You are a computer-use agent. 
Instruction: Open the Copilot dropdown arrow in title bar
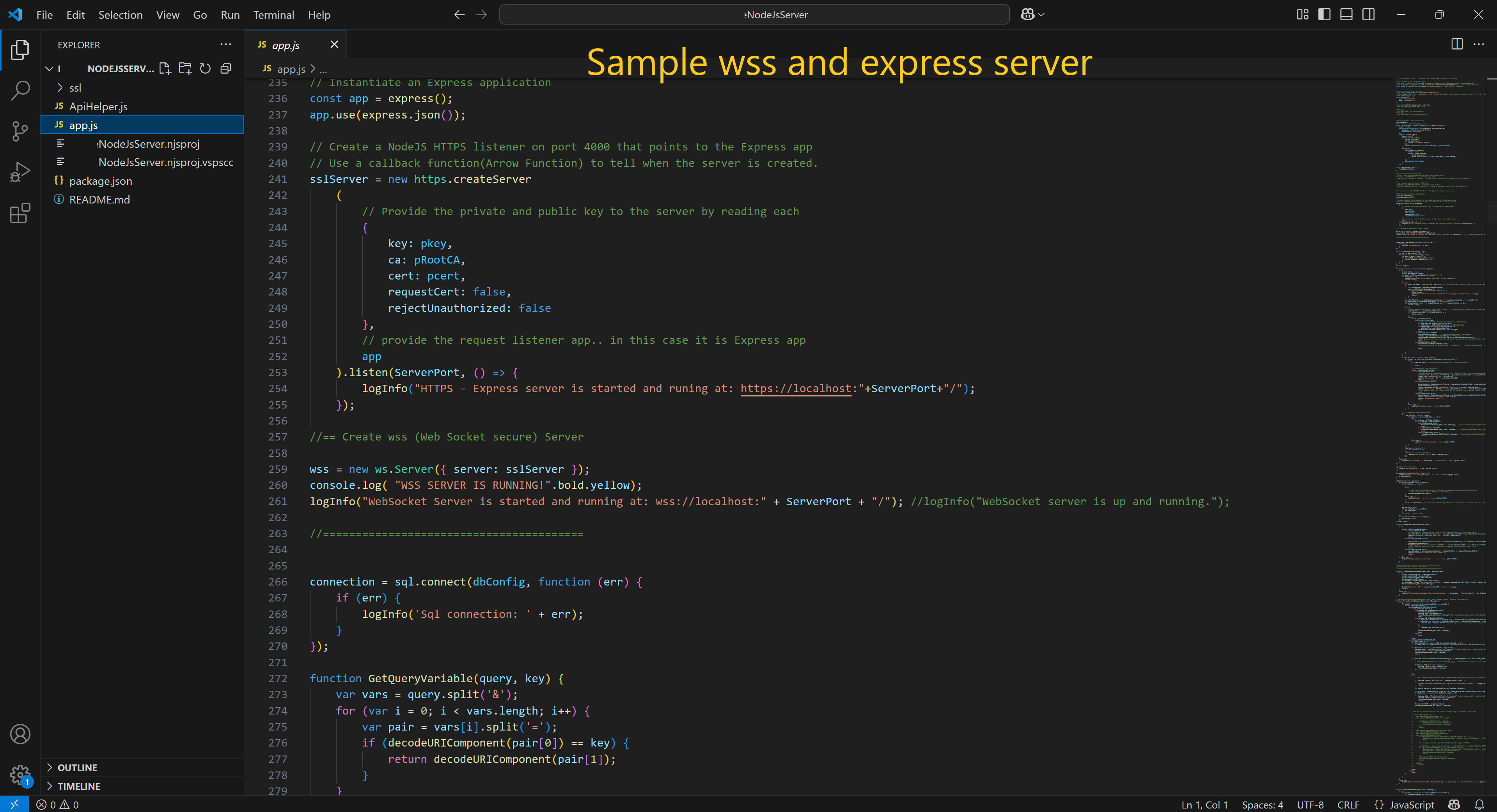(1041, 14)
